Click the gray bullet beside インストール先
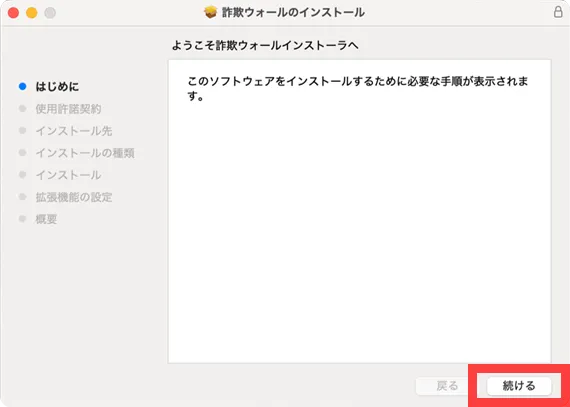This screenshot has height=407, width=570. pos(23,130)
